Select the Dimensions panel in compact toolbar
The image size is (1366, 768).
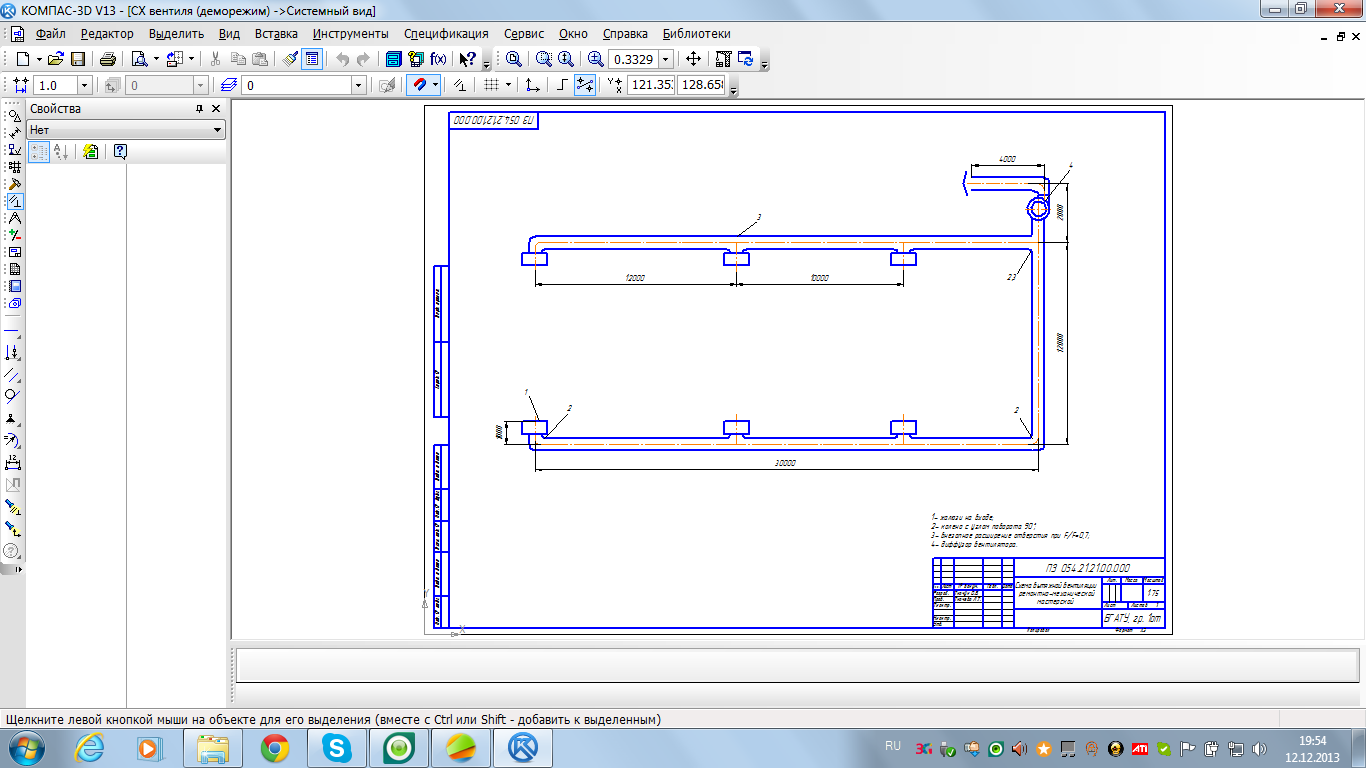(x=14, y=133)
